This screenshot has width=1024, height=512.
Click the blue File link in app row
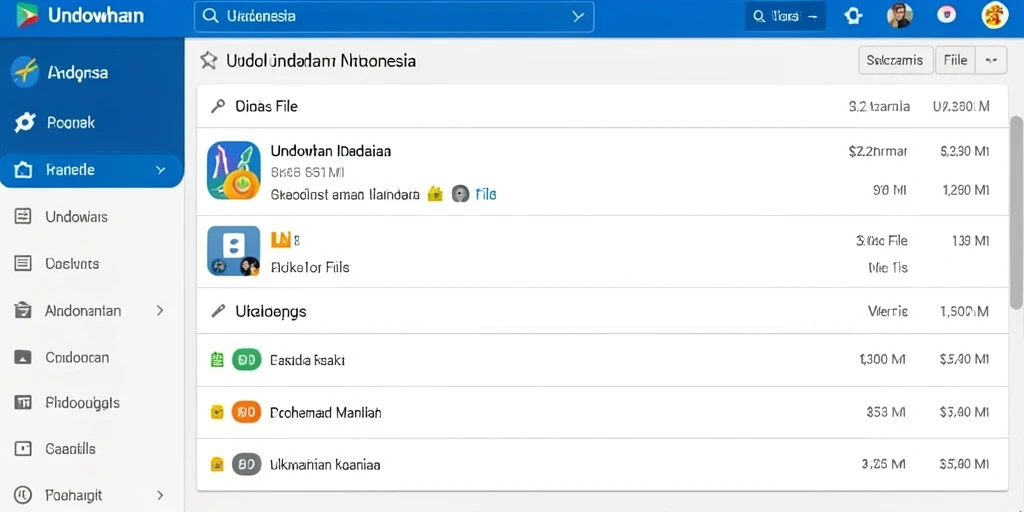485,194
